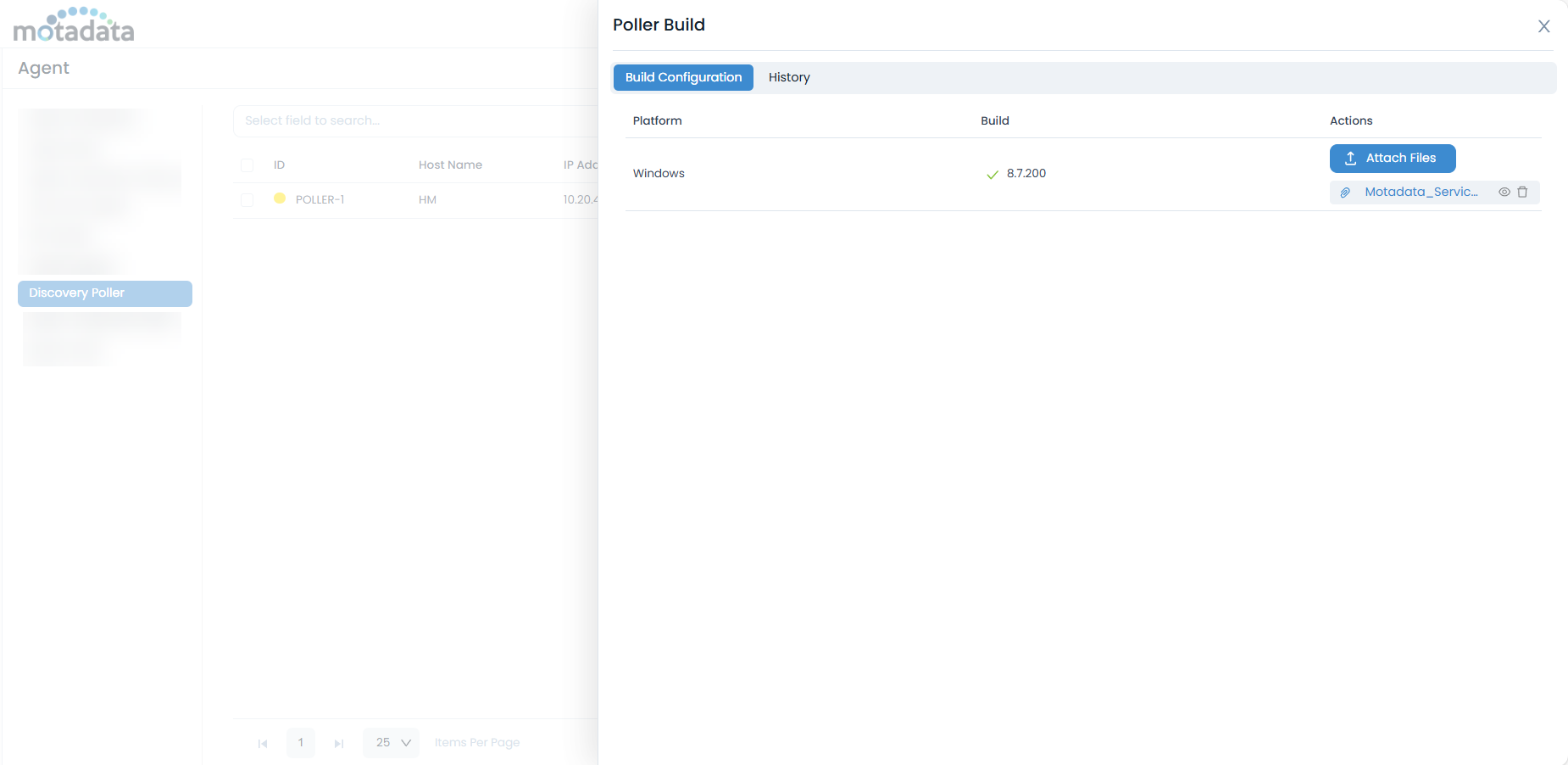Screen dimensions: 1568x765
Task: Check the checkbox on the POLLER-1 row
Action: [247, 200]
